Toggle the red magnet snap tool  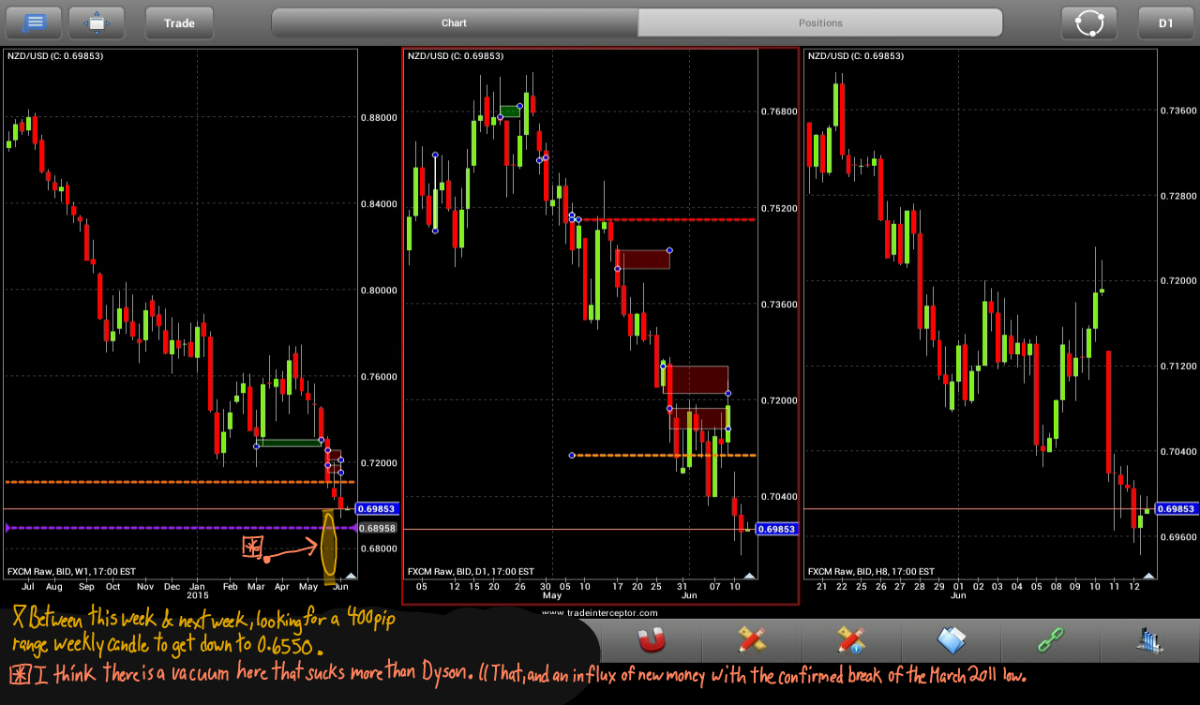651,639
